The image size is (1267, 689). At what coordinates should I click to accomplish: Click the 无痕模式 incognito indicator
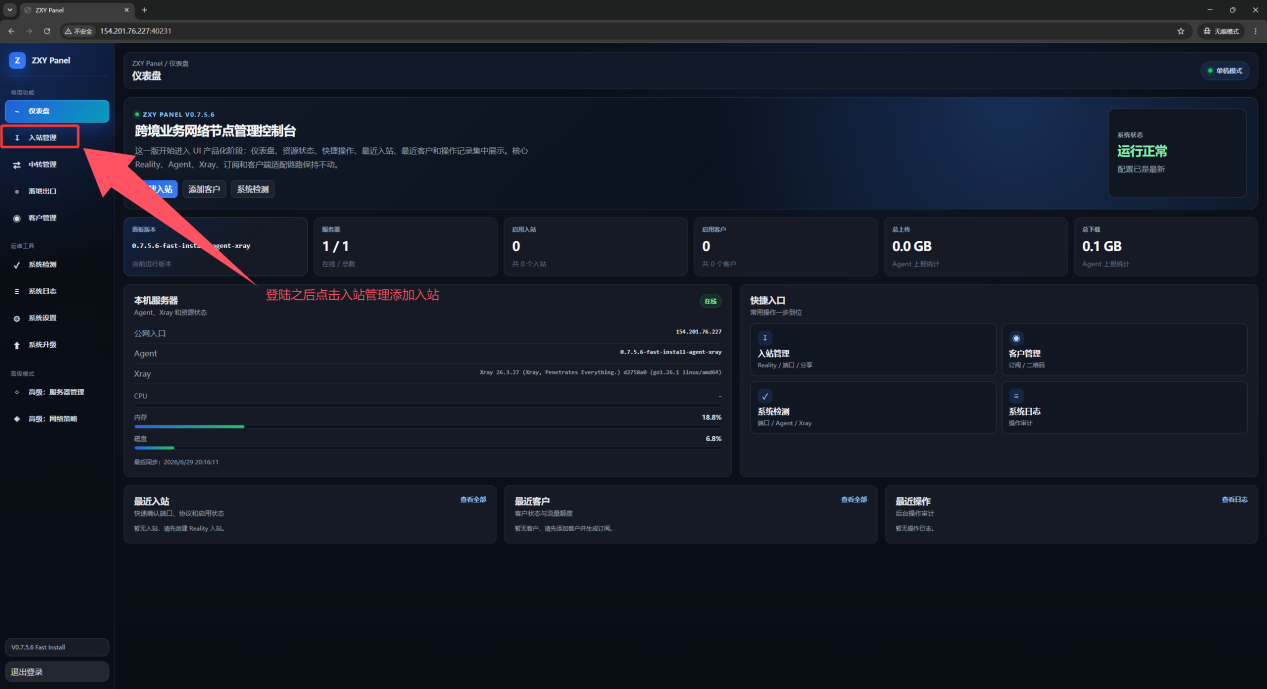pyautogui.click(x=1221, y=31)
